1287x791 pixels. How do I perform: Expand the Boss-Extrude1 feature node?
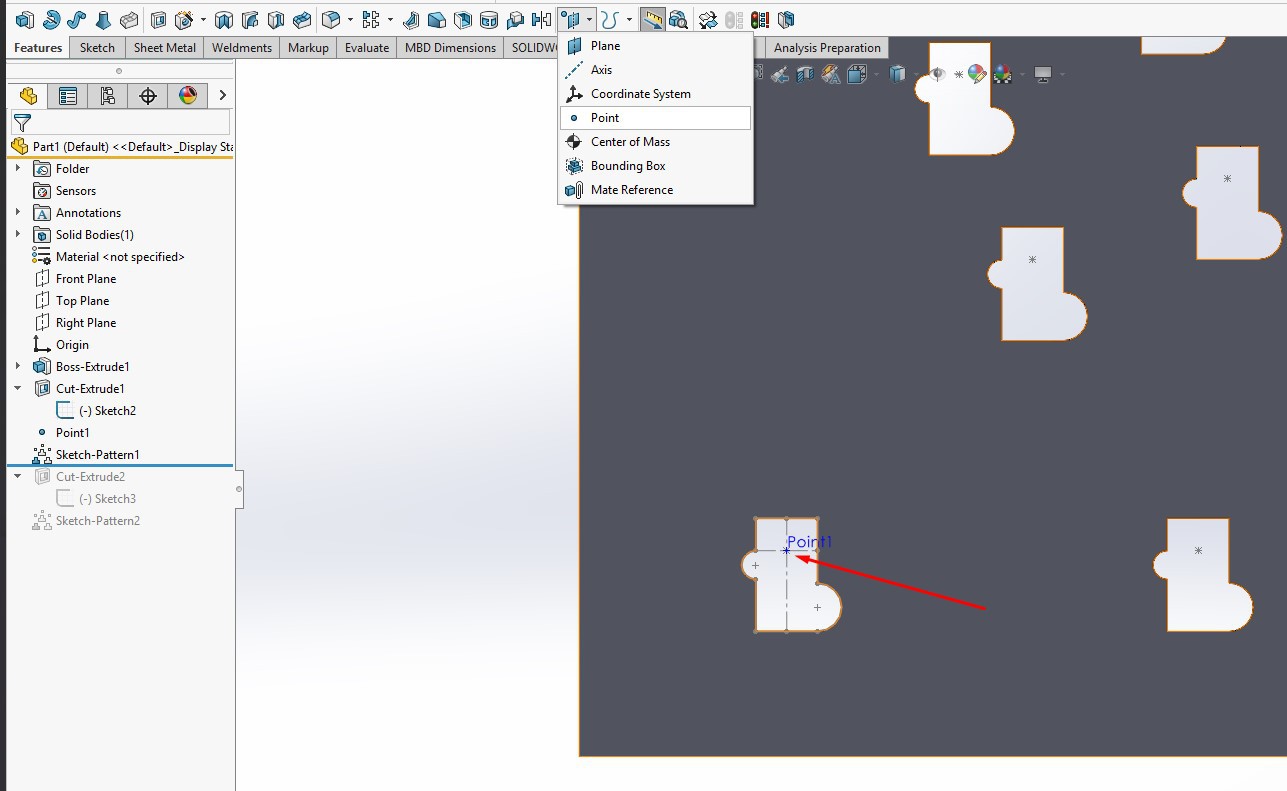[x=18, y=367]
